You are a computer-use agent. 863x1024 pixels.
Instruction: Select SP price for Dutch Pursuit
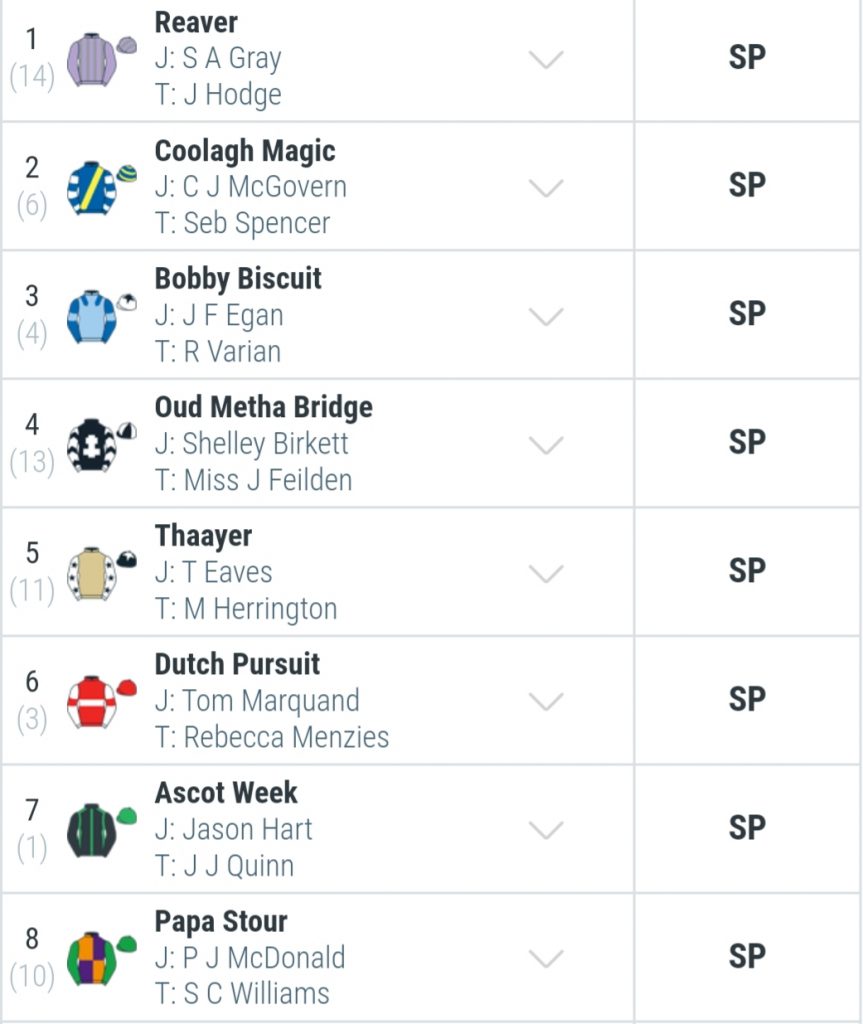pos(747,699)
